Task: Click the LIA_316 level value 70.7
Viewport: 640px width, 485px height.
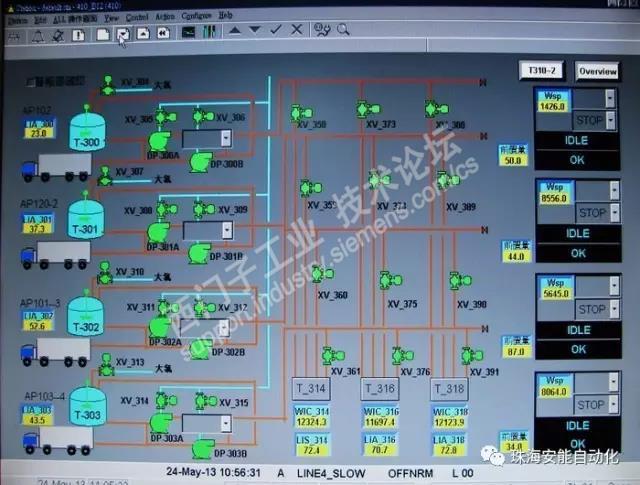Action: click(x=380, y=449)
